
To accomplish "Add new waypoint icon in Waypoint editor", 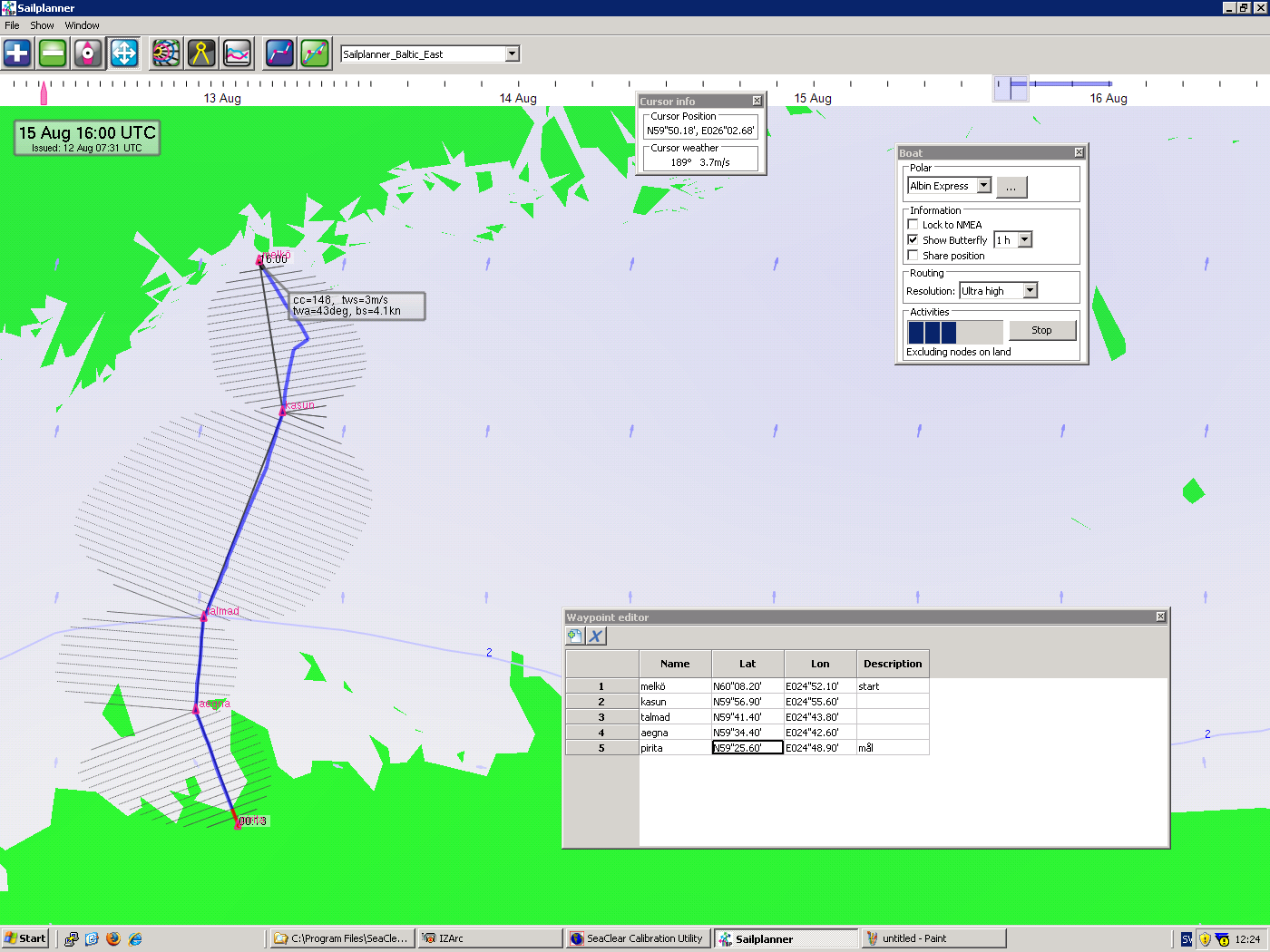I will [574, 636].
